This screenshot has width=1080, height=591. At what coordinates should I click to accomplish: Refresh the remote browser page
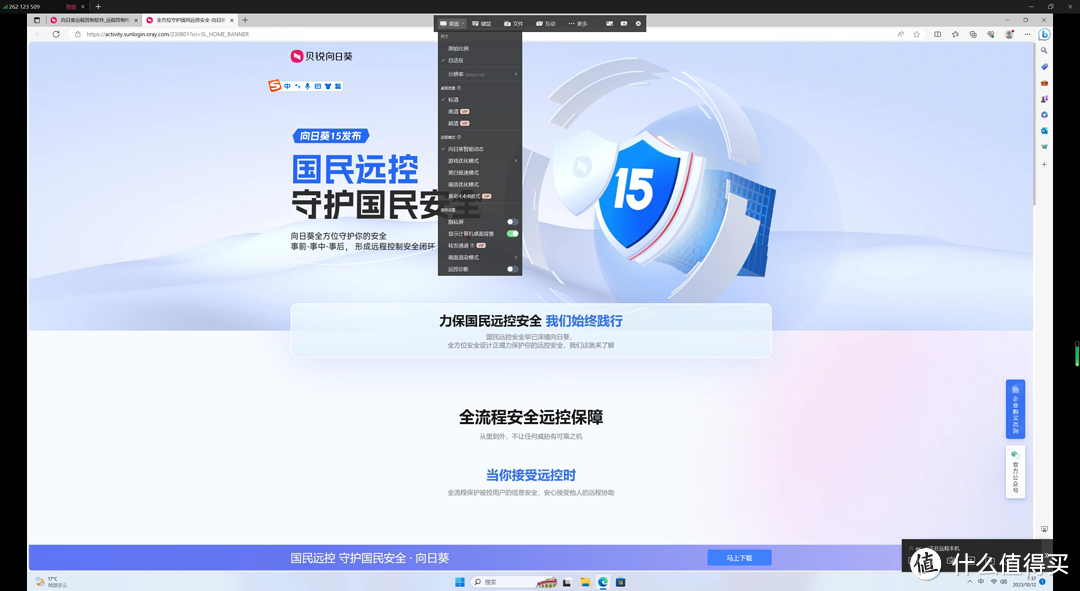pos(56,34)
